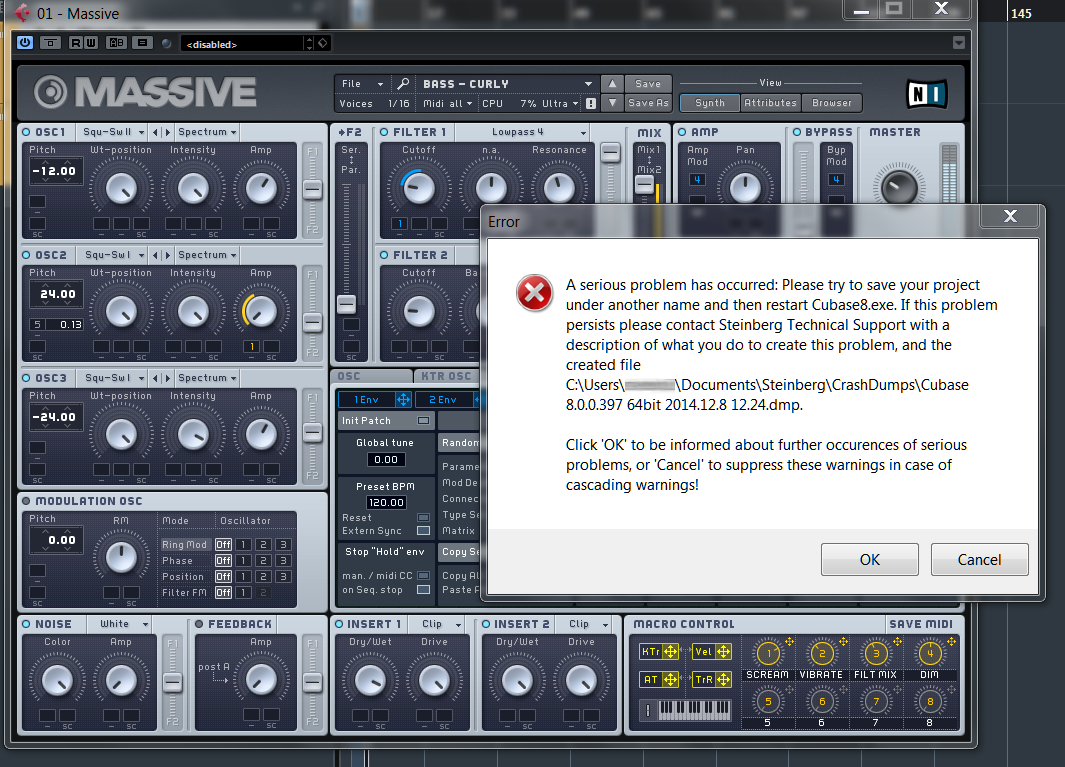Click the Vel macro crosshair handle
Image resolution: width=1065 pixels, height=767 pixels.
coord(723,652)
